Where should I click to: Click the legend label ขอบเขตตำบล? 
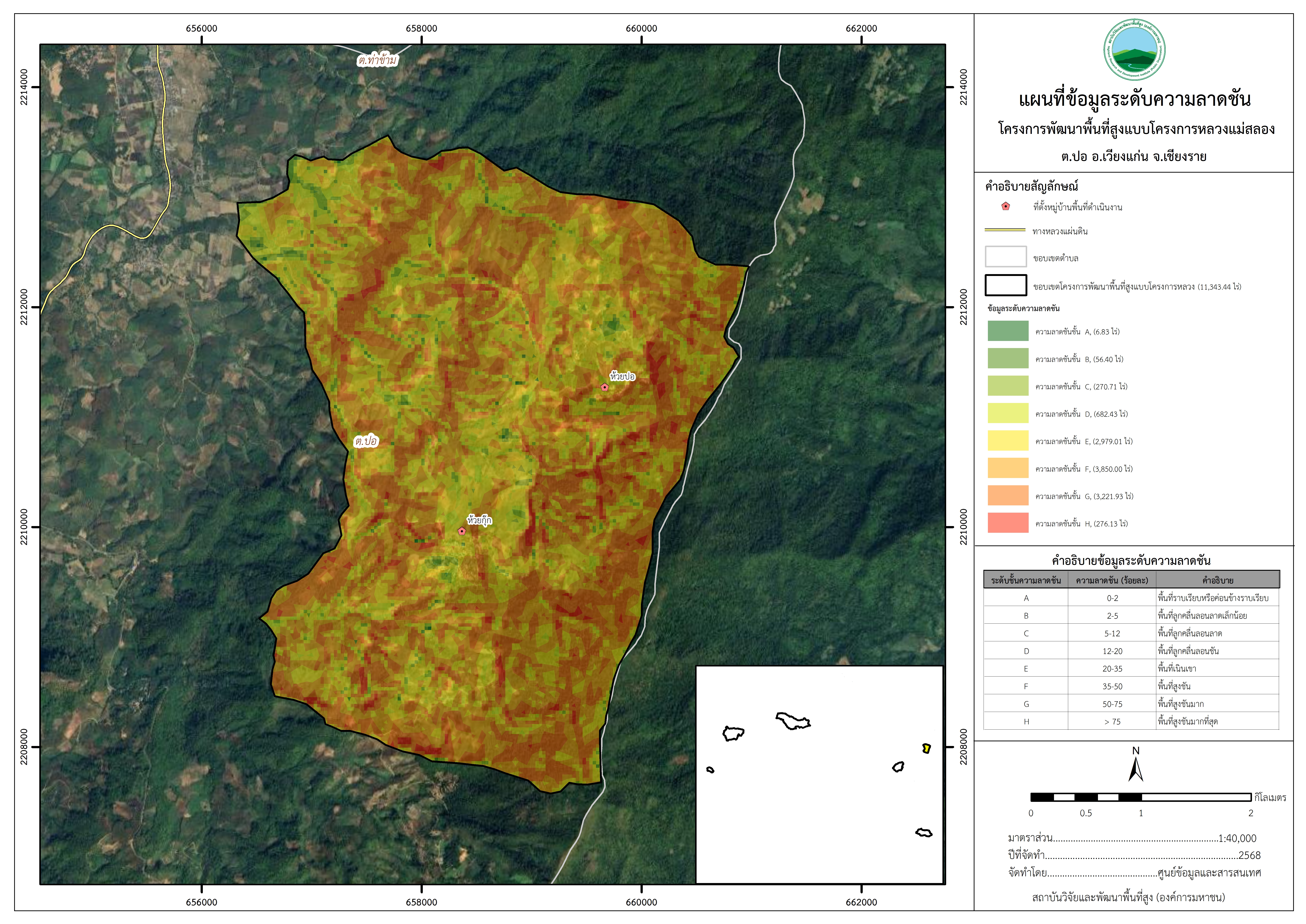pos(1056,258)
